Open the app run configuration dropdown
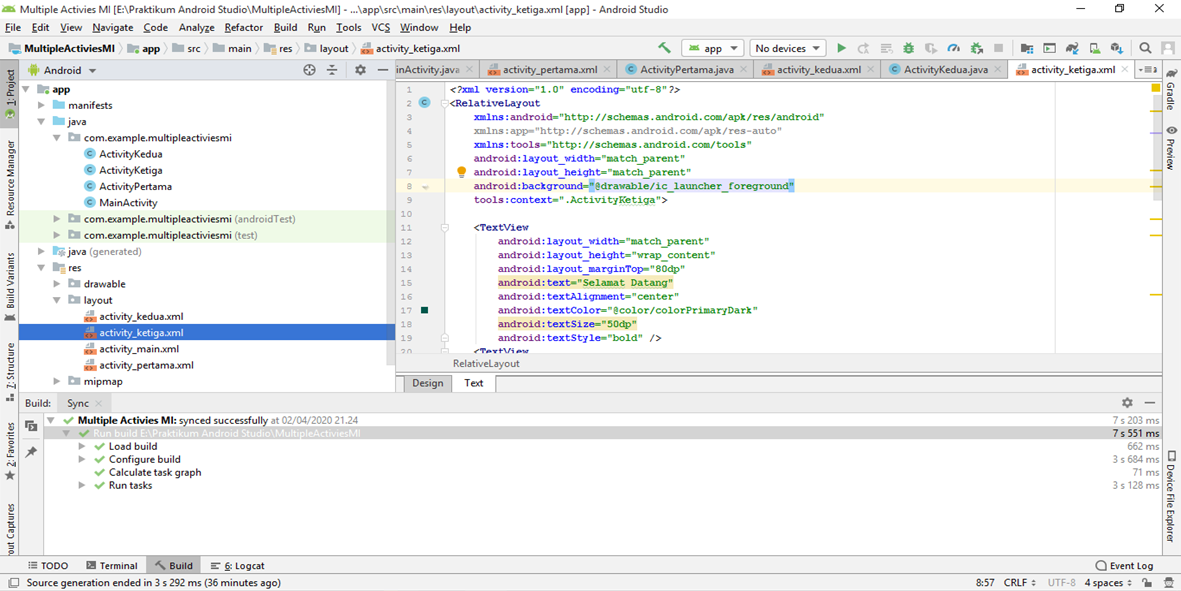Image resolution: width=1181 pixels, height=591 pixels. [713, 48]
